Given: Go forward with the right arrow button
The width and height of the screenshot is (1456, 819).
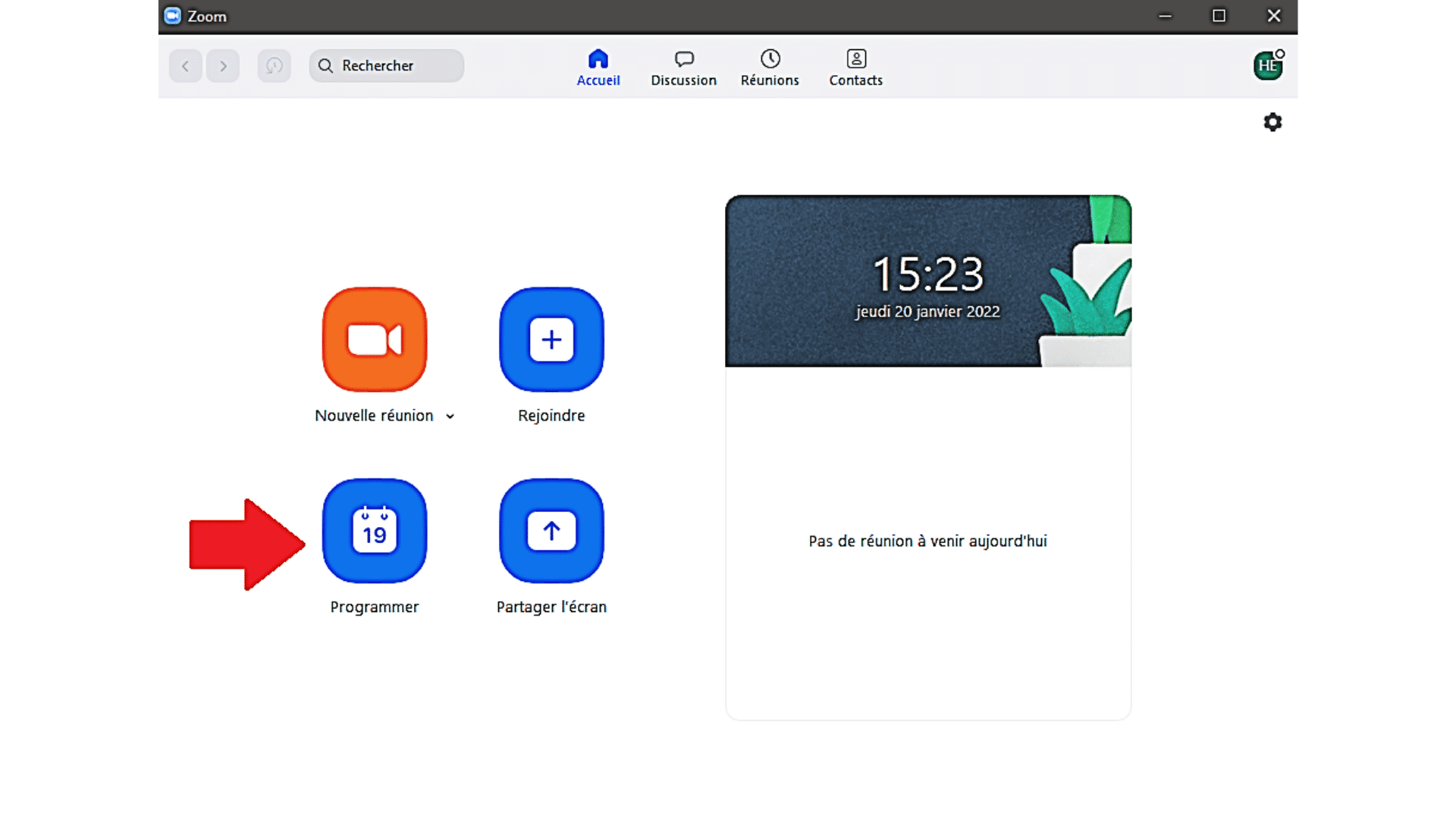Looking at the screenshot, I should [223, 66].
